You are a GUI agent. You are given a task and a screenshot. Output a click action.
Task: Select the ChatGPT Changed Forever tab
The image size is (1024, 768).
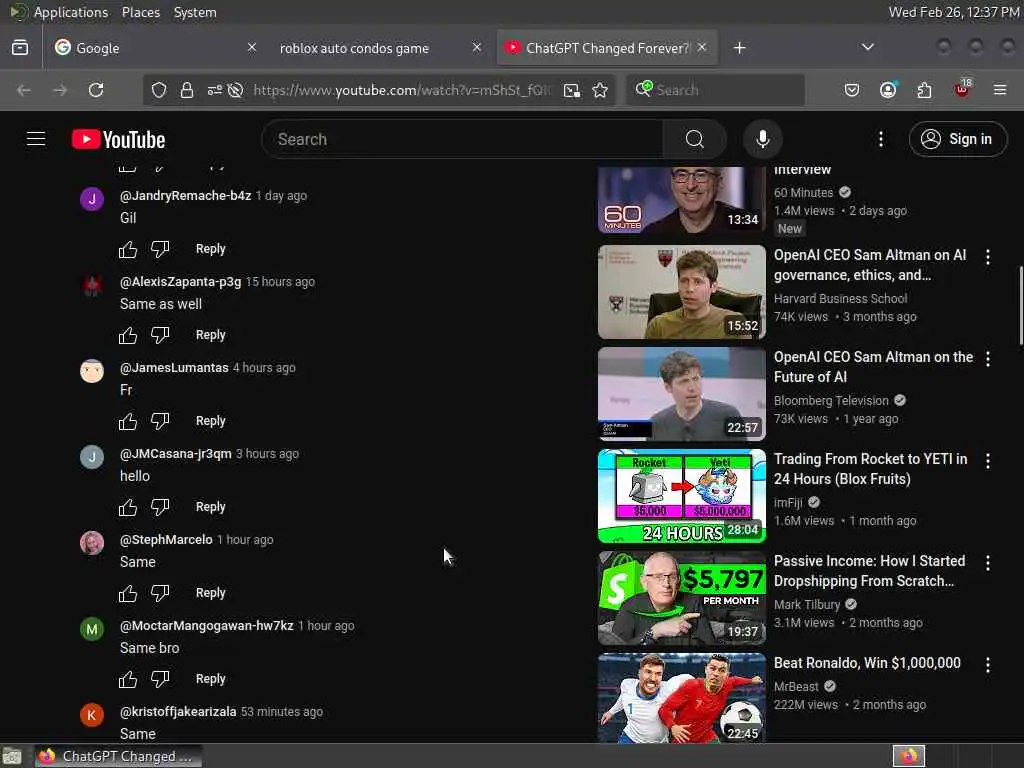[x=607, y=48]
